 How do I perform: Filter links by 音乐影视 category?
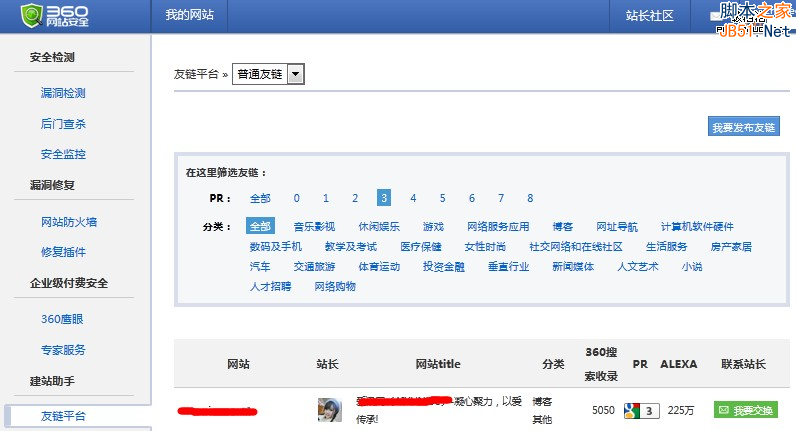[x=314, y=227]
